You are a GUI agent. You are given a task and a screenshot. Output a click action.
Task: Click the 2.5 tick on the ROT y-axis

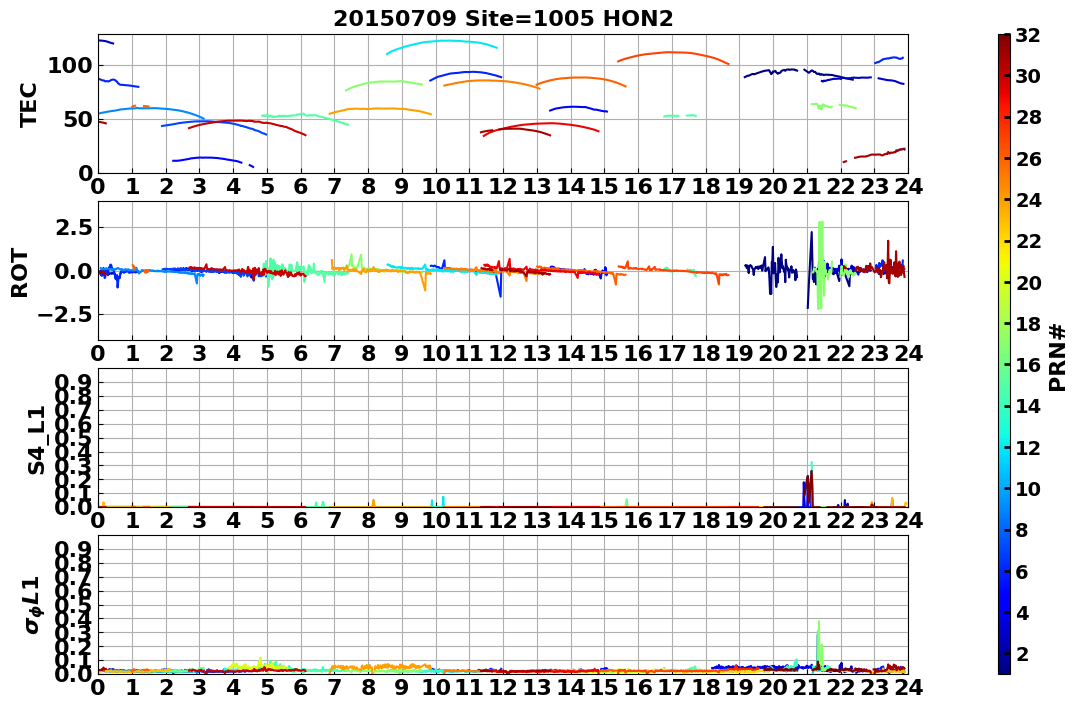pyautogui.click(x=73, y=227)
